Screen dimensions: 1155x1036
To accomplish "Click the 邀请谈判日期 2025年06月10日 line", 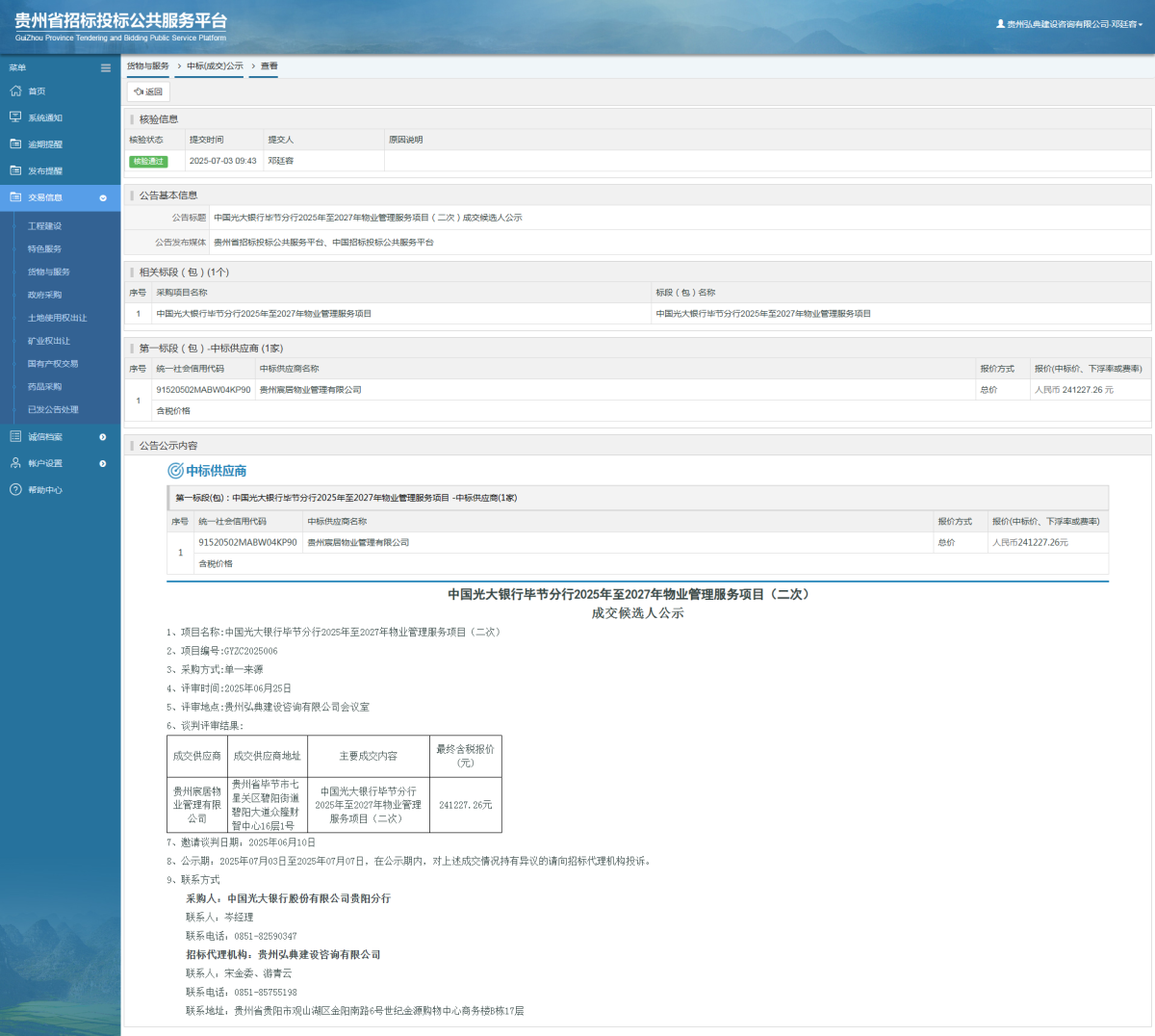I will tap(241, 842).
